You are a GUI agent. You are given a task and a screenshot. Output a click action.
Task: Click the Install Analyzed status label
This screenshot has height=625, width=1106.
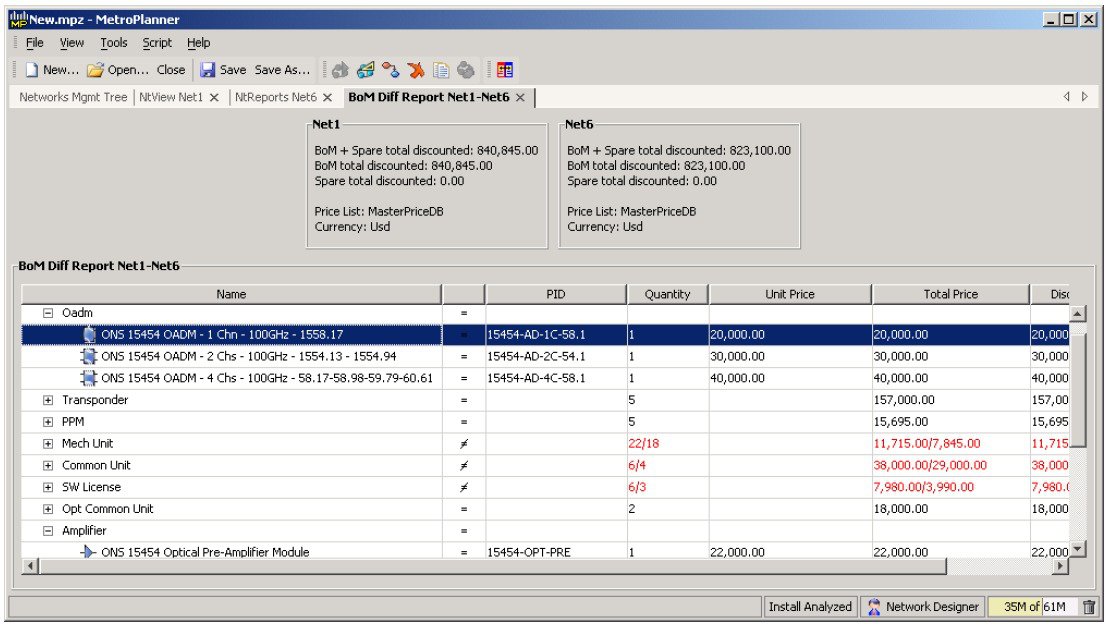pyautogui.click(x=810, y=607)
